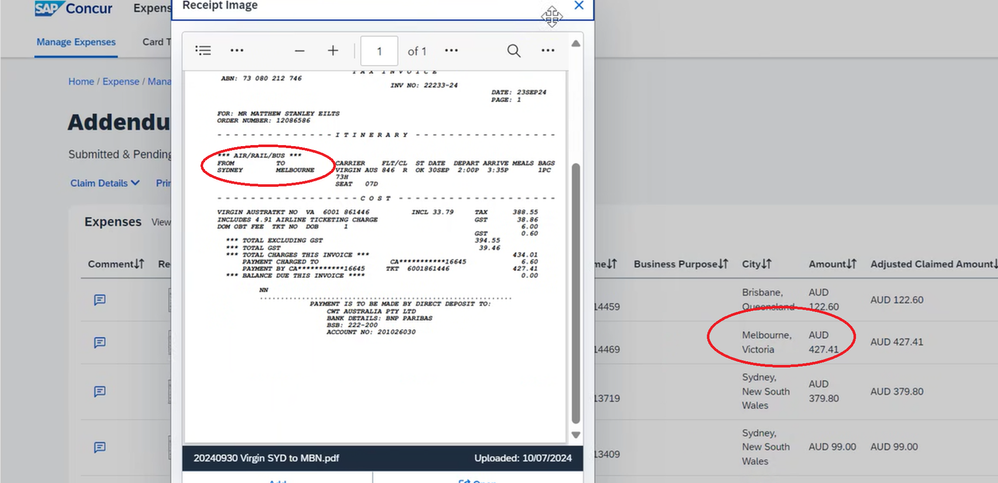This screenshot has height=483, width=998.
Task: Sort by the Comment column
Action: coord(116,264)
